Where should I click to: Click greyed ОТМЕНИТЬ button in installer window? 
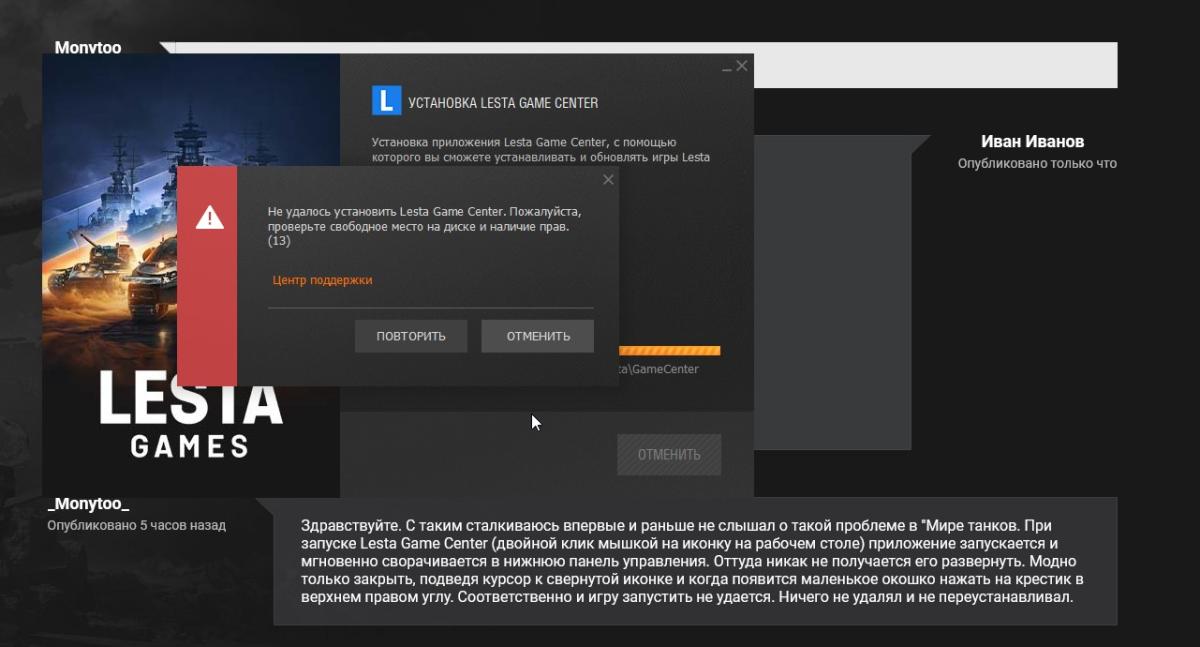669,454
